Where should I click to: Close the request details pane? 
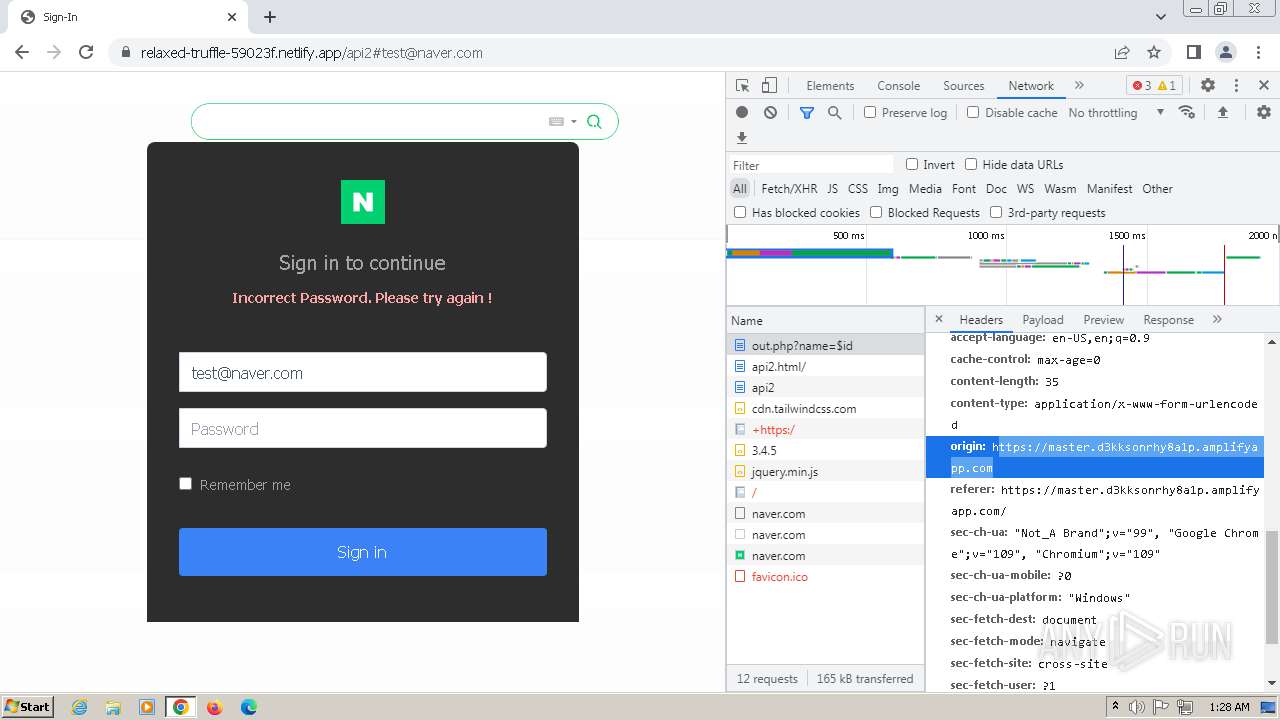(x=938, y=319)
